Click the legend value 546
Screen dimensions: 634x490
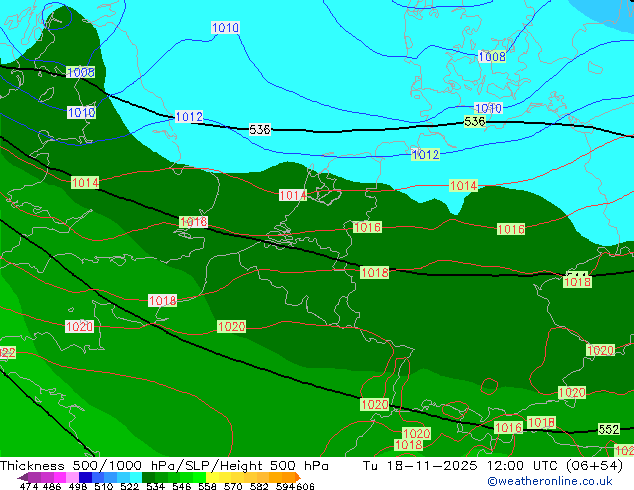pos(181,486)
